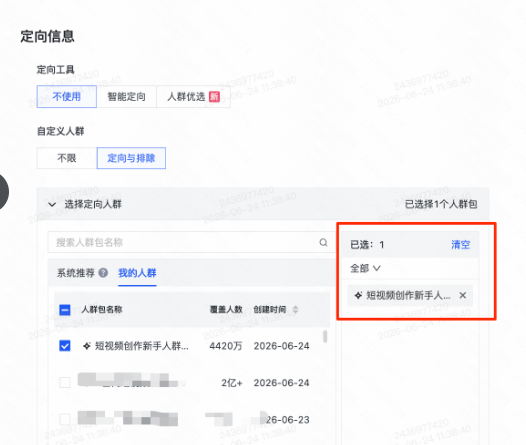
Task: Check the checkbox in the 2亿+ row
Action: point(65,382)
